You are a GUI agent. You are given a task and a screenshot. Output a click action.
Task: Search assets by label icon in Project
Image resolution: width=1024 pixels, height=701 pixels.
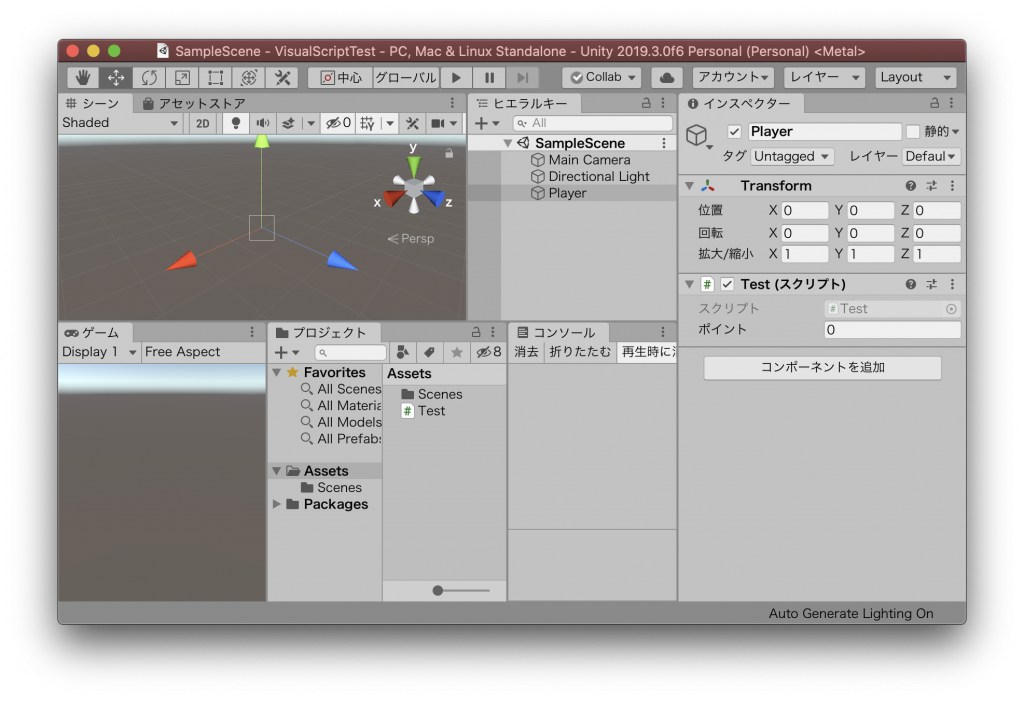[429, 352]
